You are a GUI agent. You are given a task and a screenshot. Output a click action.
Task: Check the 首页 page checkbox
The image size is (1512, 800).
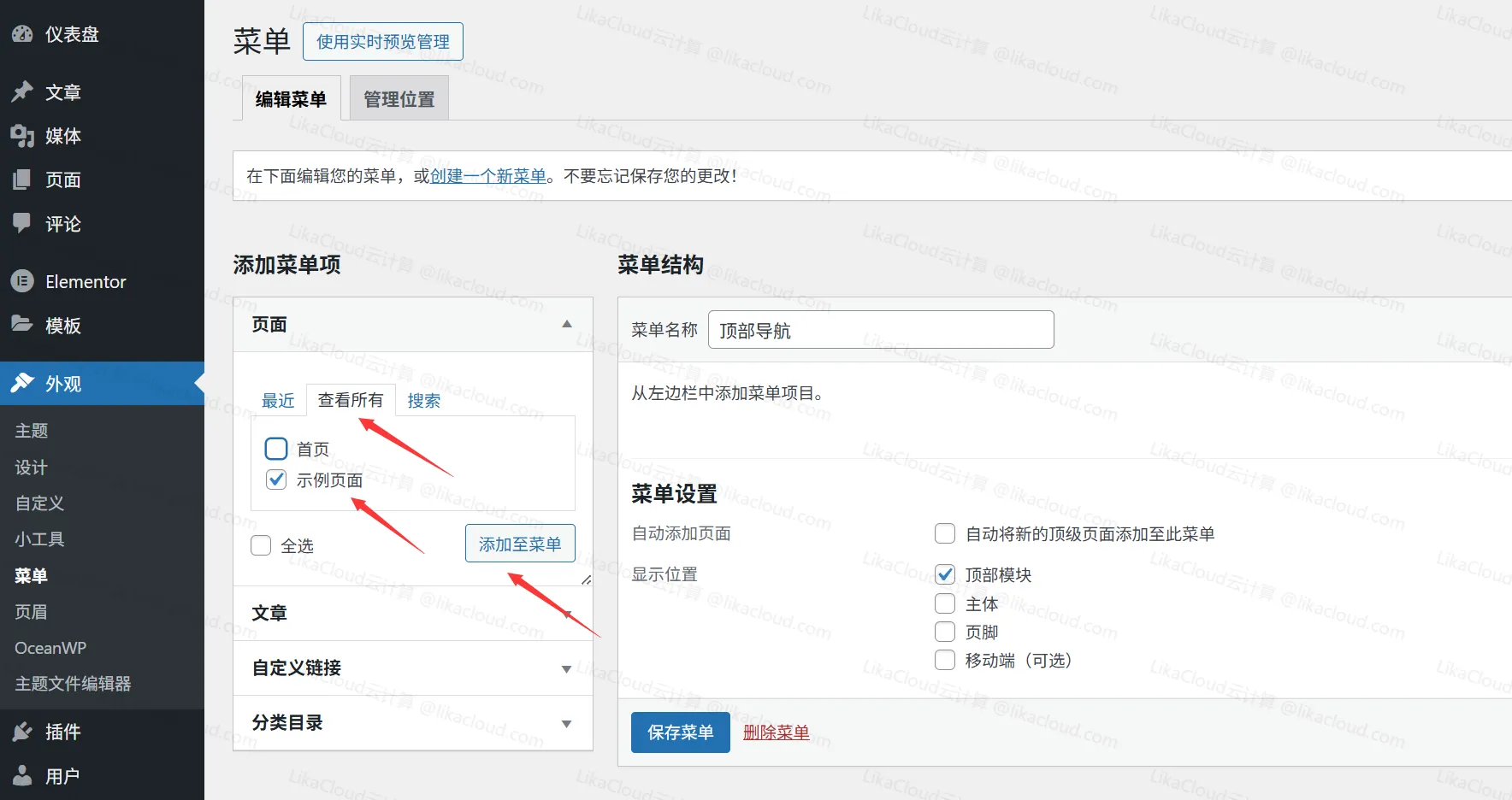click(275, 448)
